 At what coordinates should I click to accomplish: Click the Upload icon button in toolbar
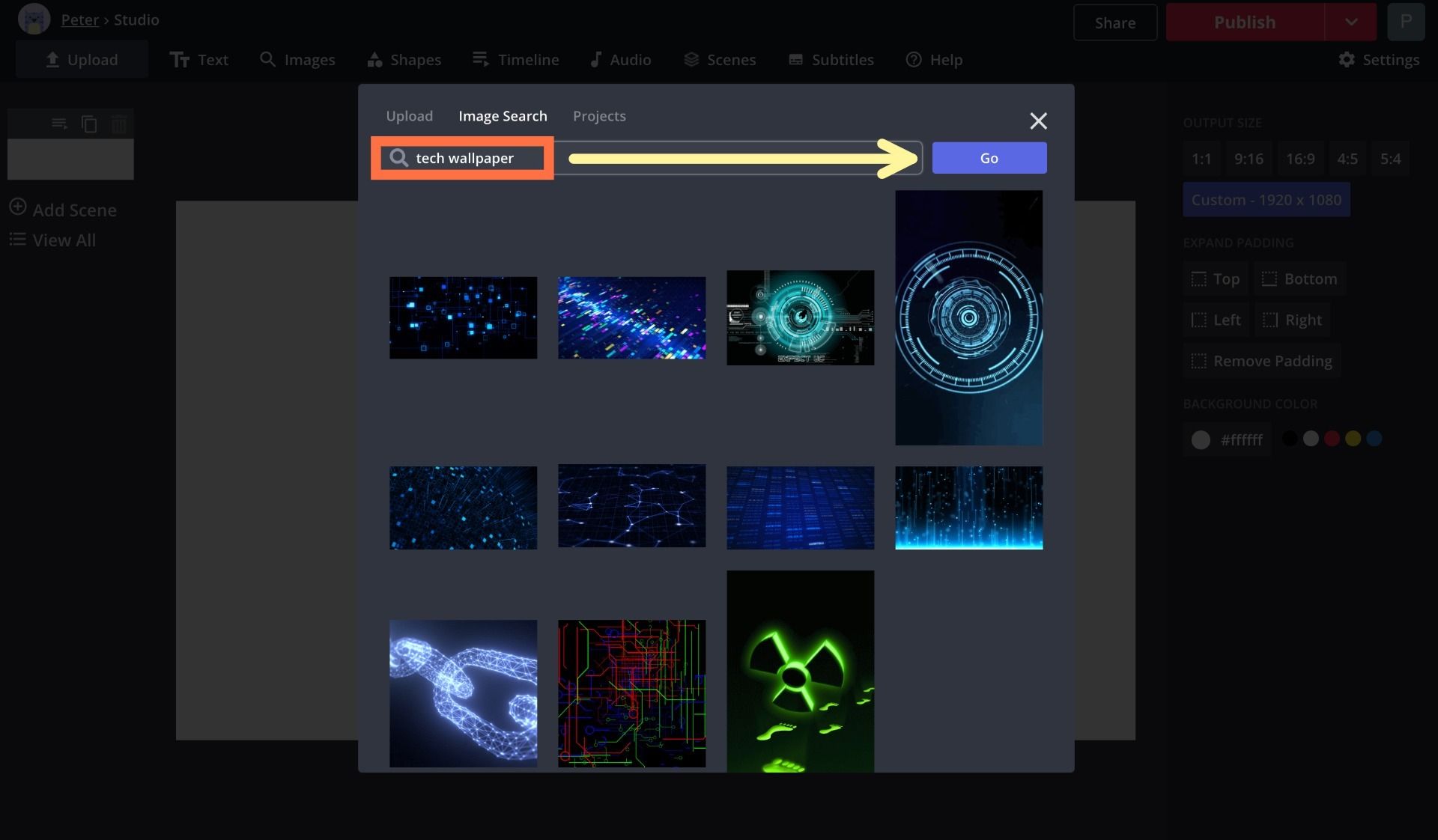tap(82, 60)
